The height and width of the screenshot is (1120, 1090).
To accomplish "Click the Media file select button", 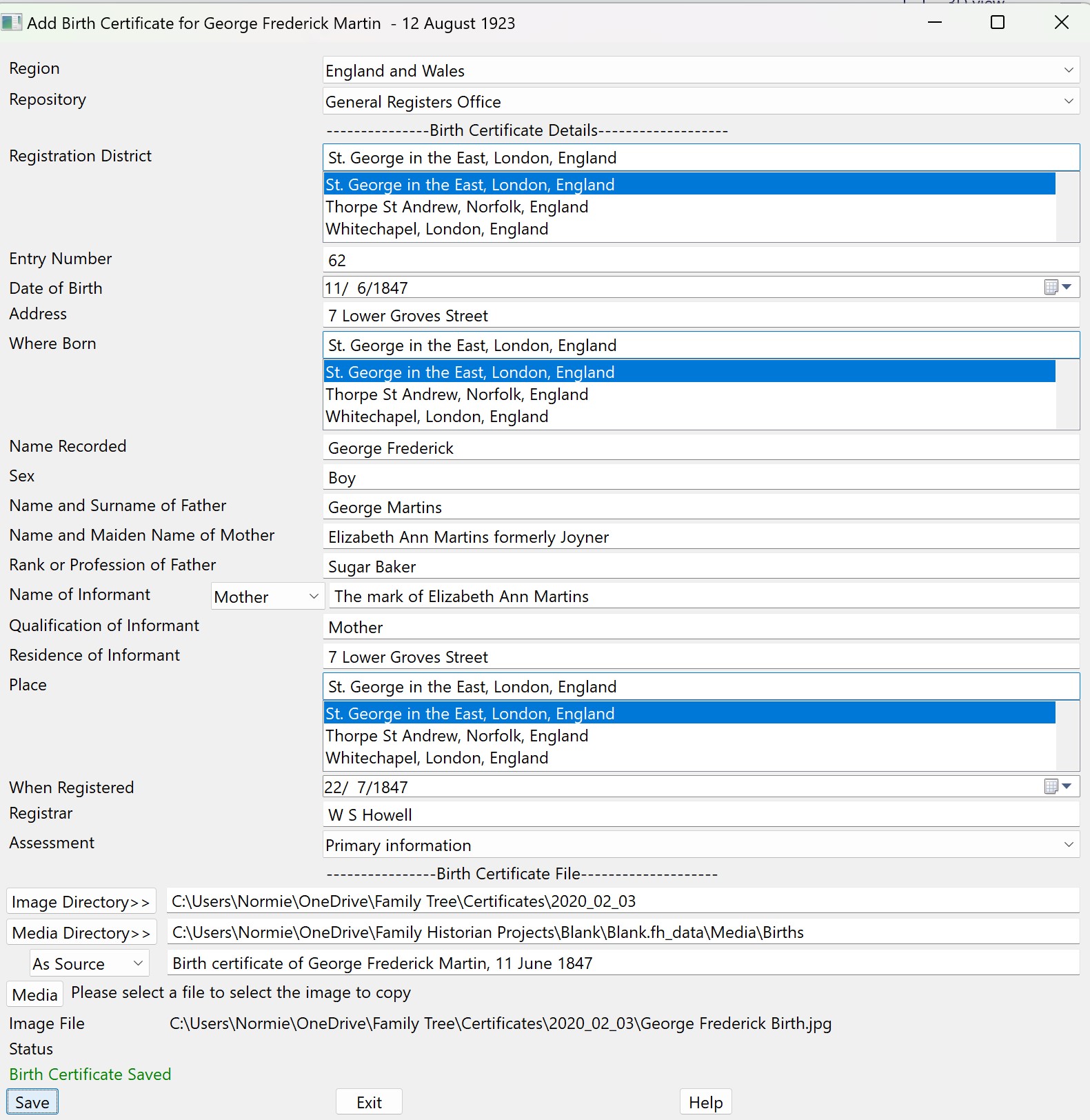I will [35, 994].
